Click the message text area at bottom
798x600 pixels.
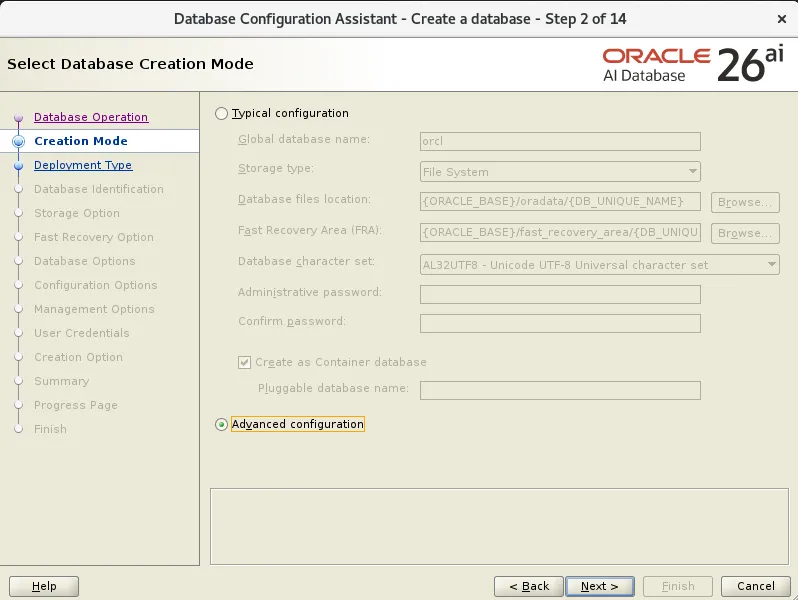[x=499, y=527]
